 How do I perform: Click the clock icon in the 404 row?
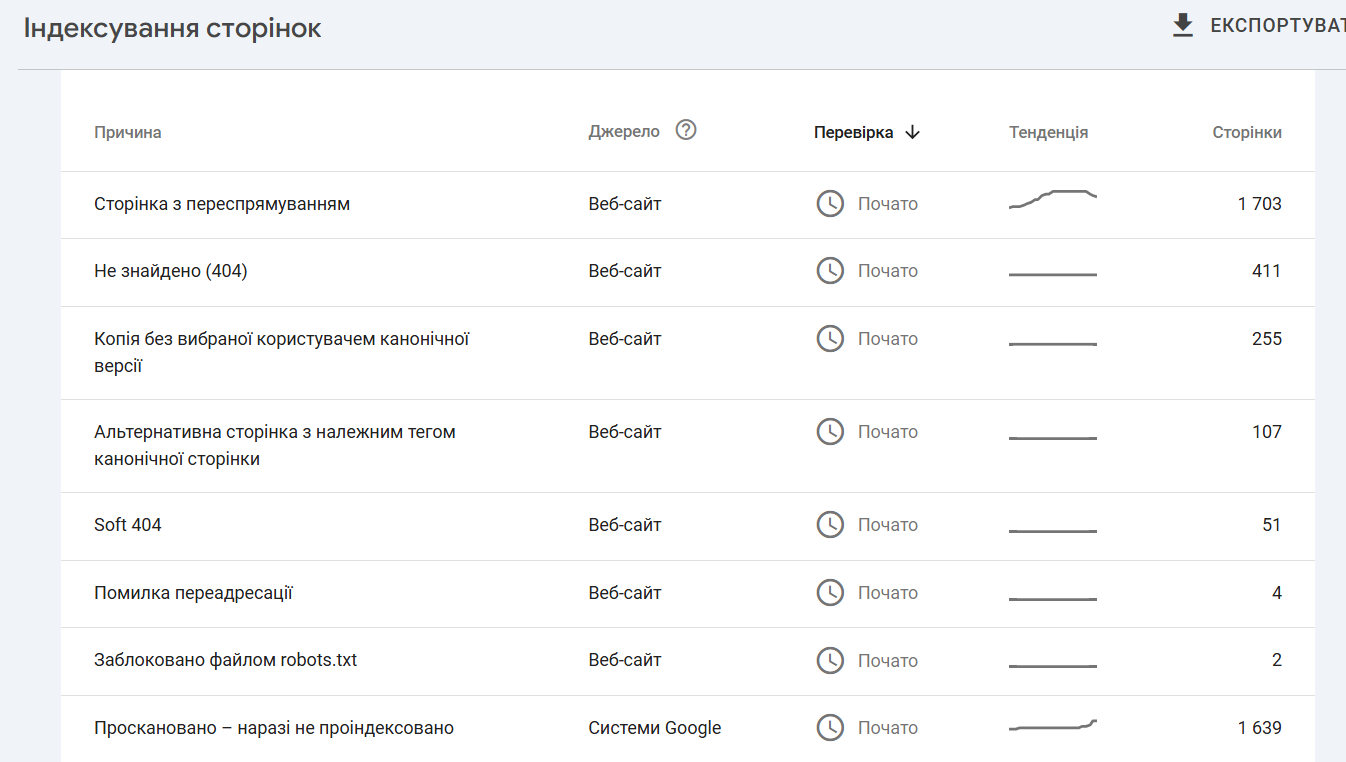[x=830, y=271]
